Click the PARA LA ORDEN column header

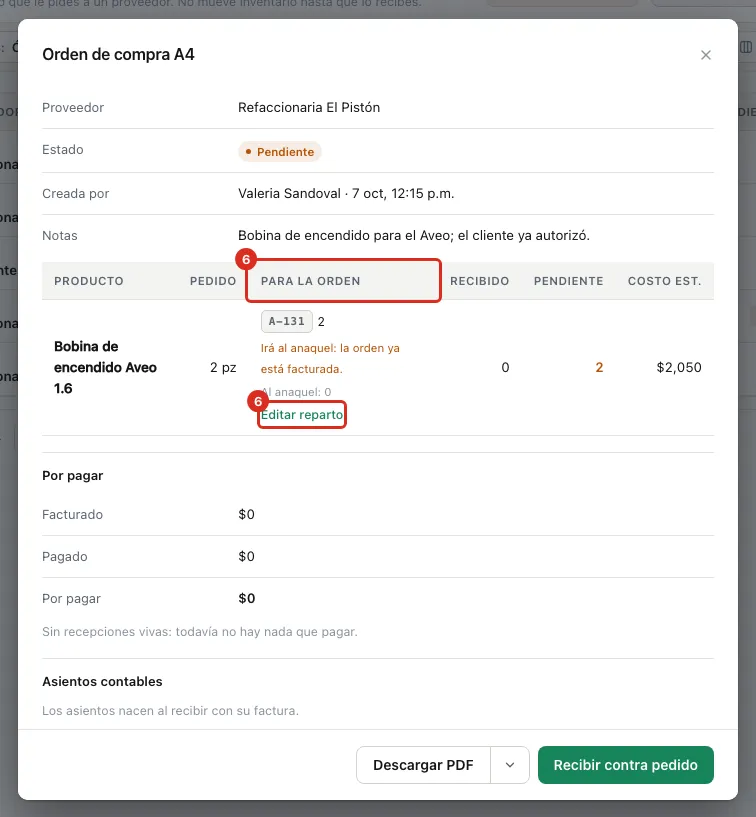click(x=311, y=281)
